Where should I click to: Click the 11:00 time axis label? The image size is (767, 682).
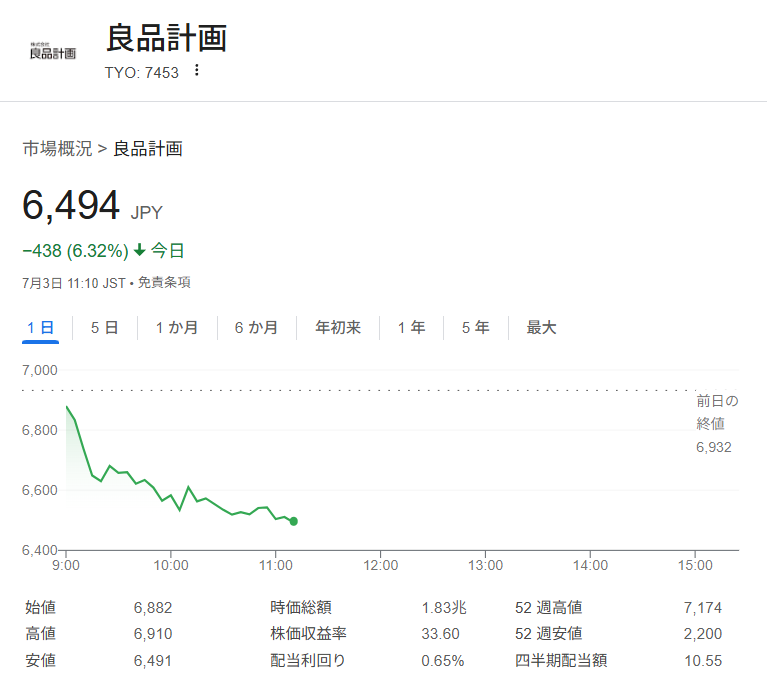coord(275,566)
